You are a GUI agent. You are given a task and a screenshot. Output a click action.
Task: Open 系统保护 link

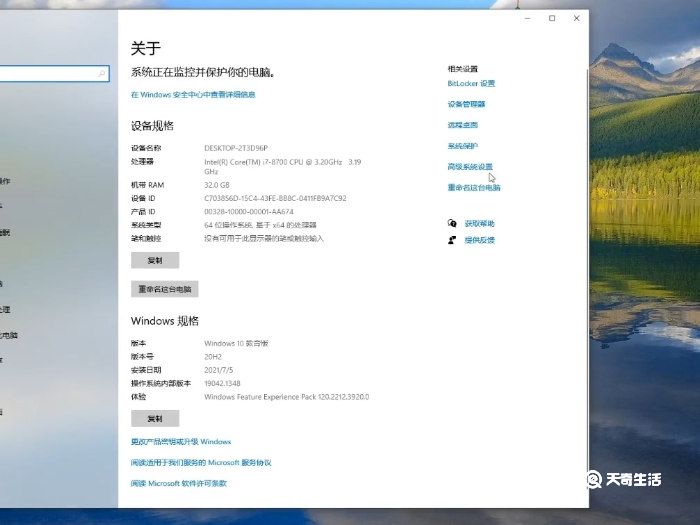[462, 146]
